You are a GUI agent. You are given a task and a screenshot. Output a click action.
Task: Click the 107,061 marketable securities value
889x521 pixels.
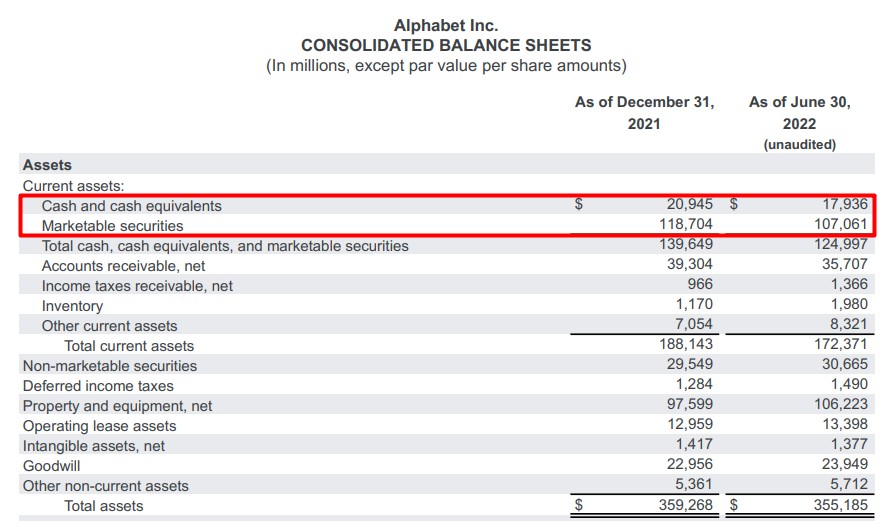[x=842, y=226]
